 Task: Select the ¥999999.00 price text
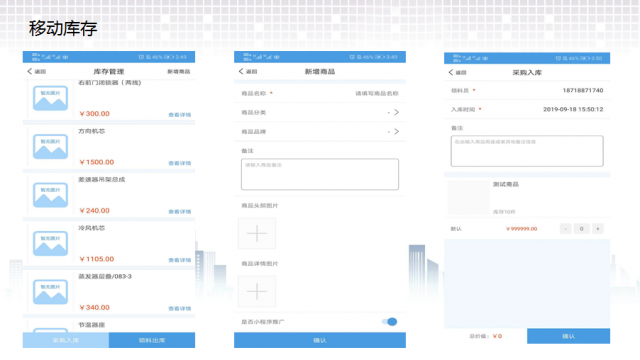522,229
